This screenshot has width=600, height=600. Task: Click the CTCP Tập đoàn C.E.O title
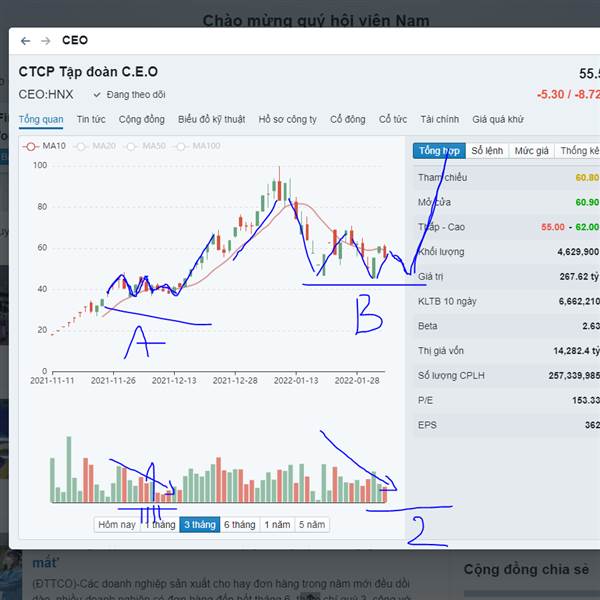point(88,72)
